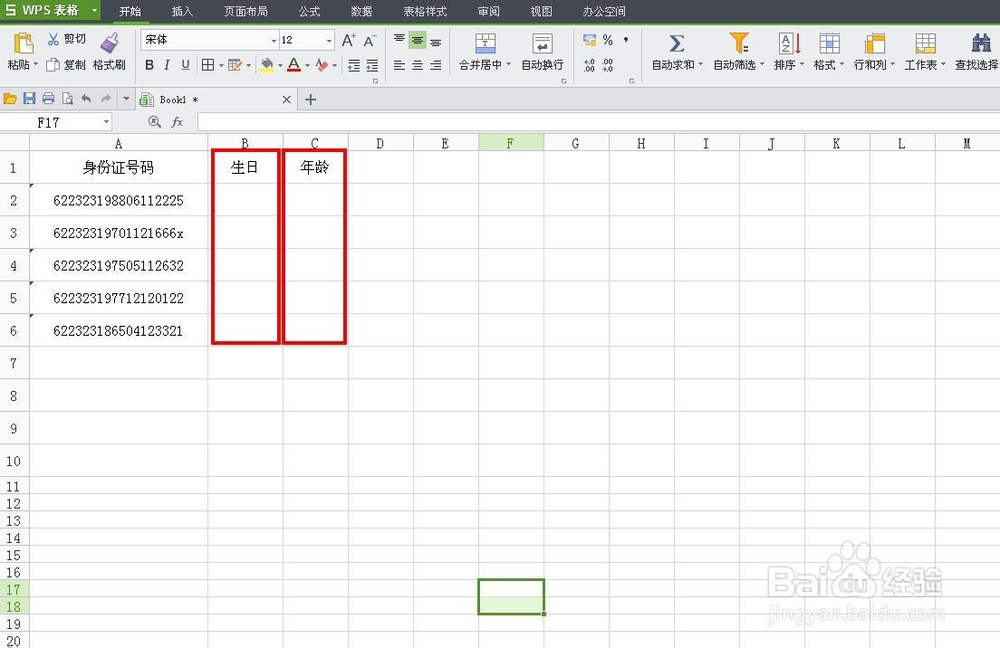Toggle middle vertical alignment
Viewport: 1000px width, 648px height.
tap(417, 40)
